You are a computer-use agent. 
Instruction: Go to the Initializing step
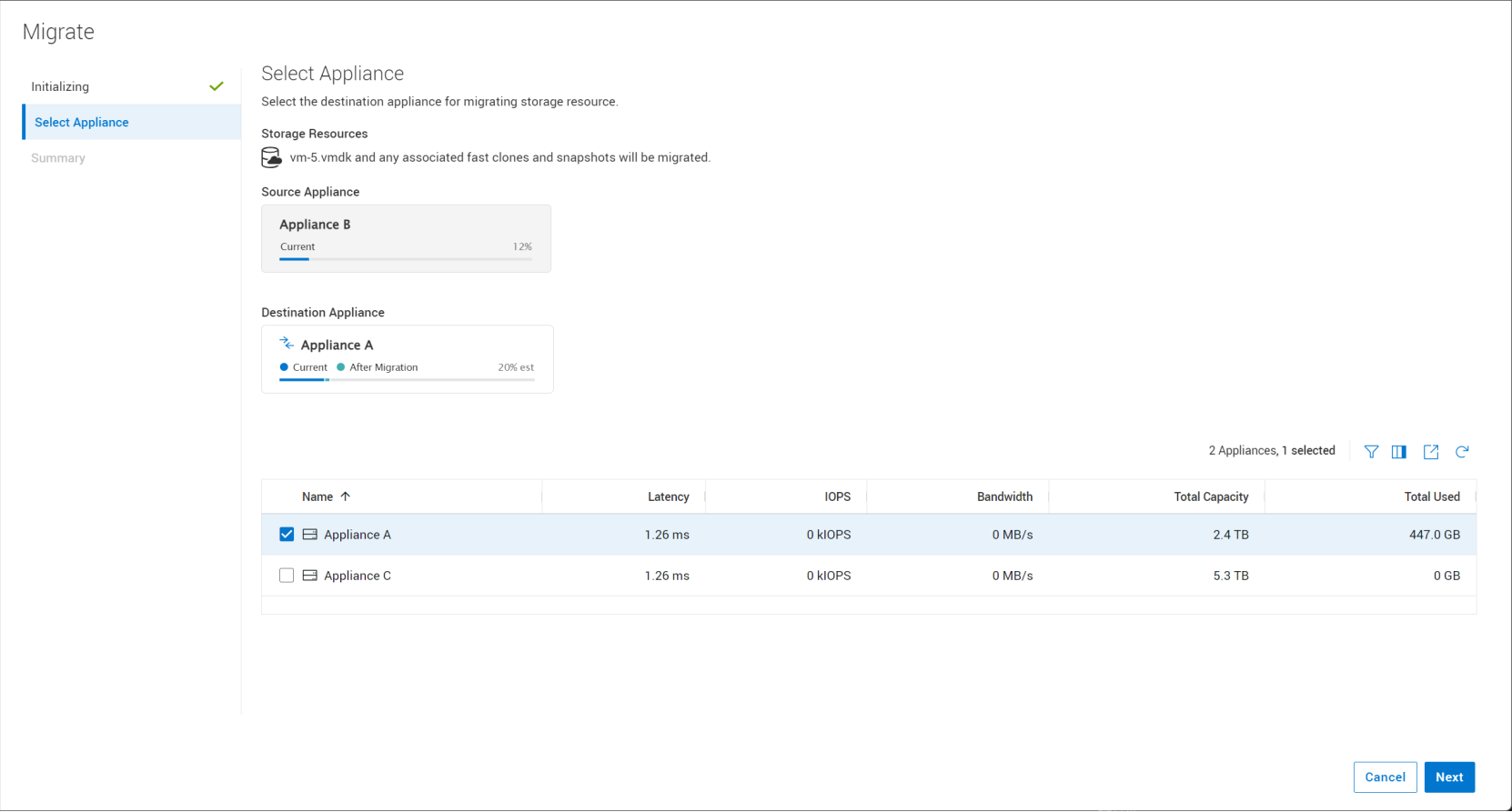coord(132,86)
